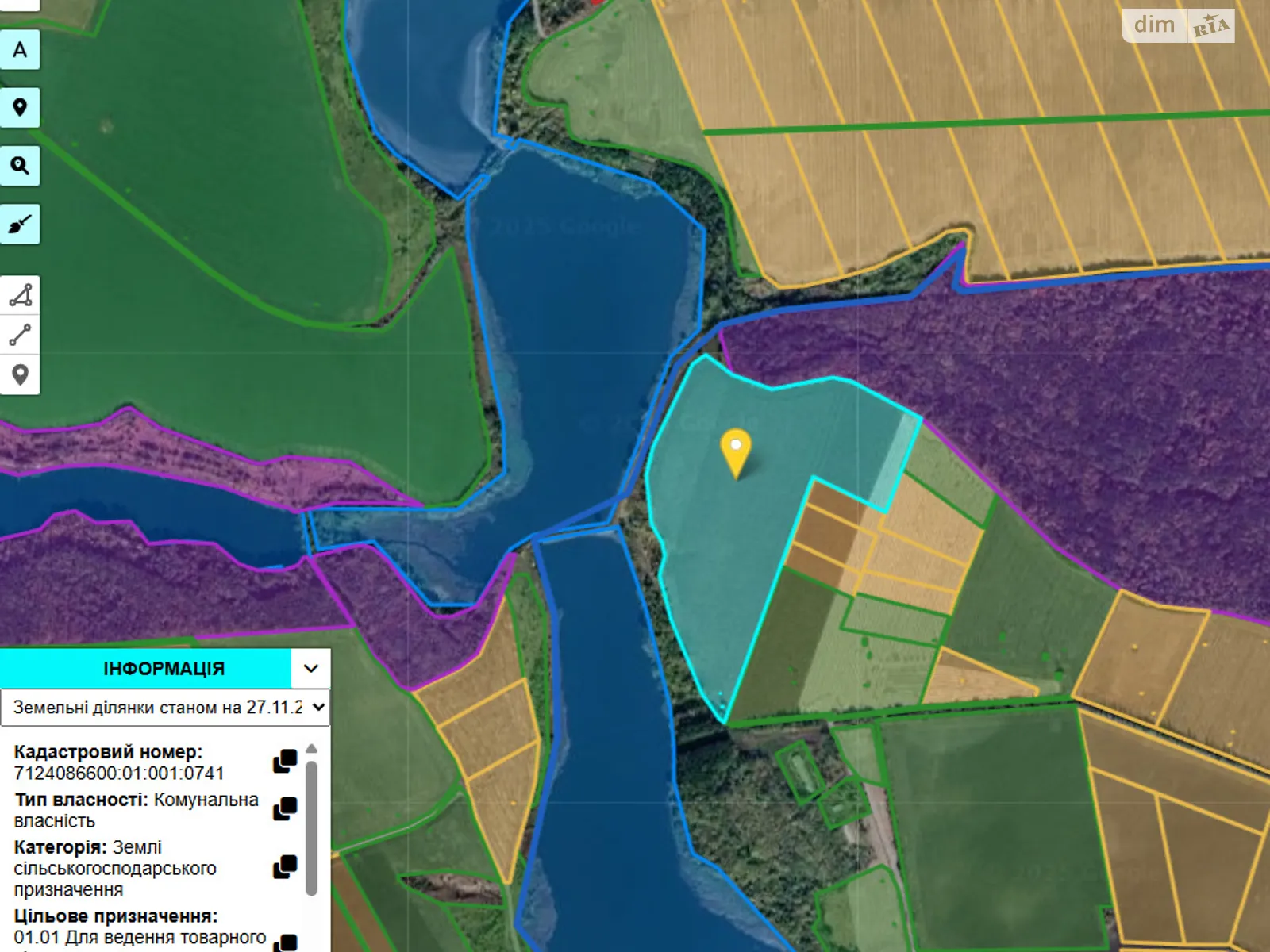Copy the Тип власності value
Screen dimensions: 1270x952
click(x=285, y=809)
